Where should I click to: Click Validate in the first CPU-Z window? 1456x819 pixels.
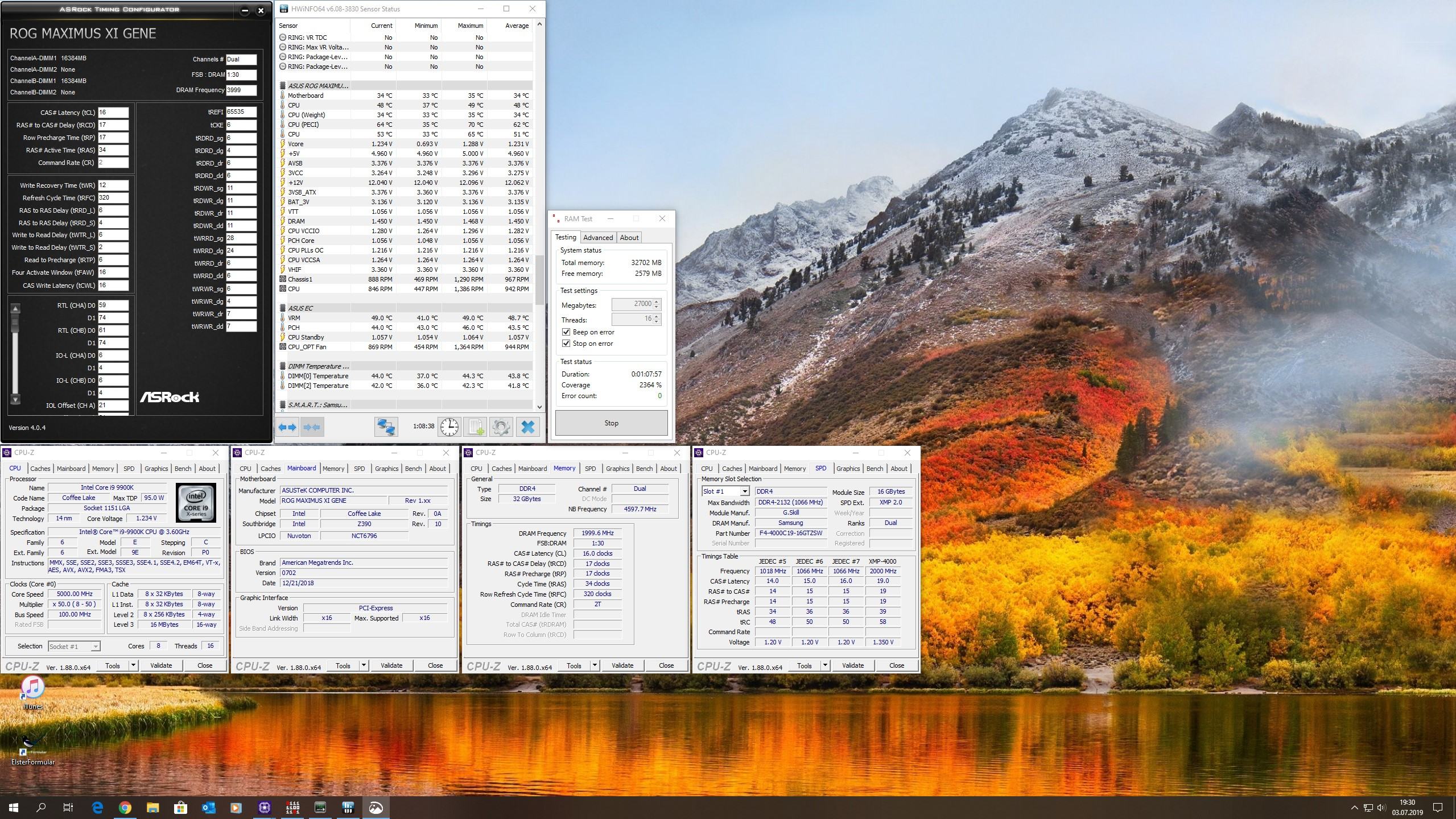[x=161, y=665]
